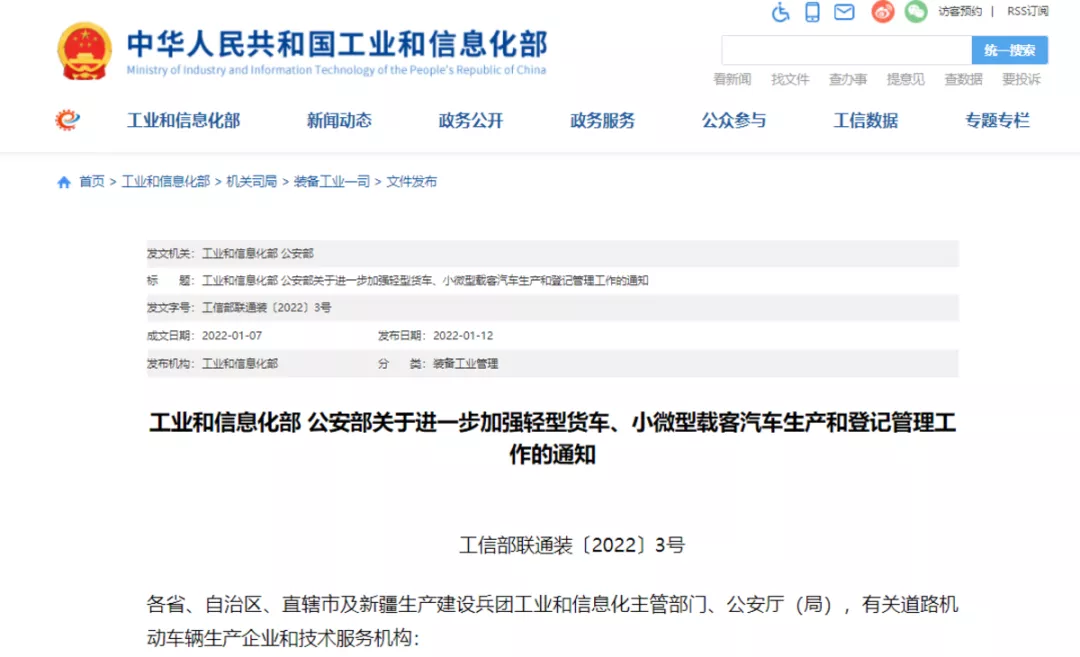This screenshot has height=657, width=1080.
Task: Click the orange gear swirl icon in navigation
Action: [68, 121]
